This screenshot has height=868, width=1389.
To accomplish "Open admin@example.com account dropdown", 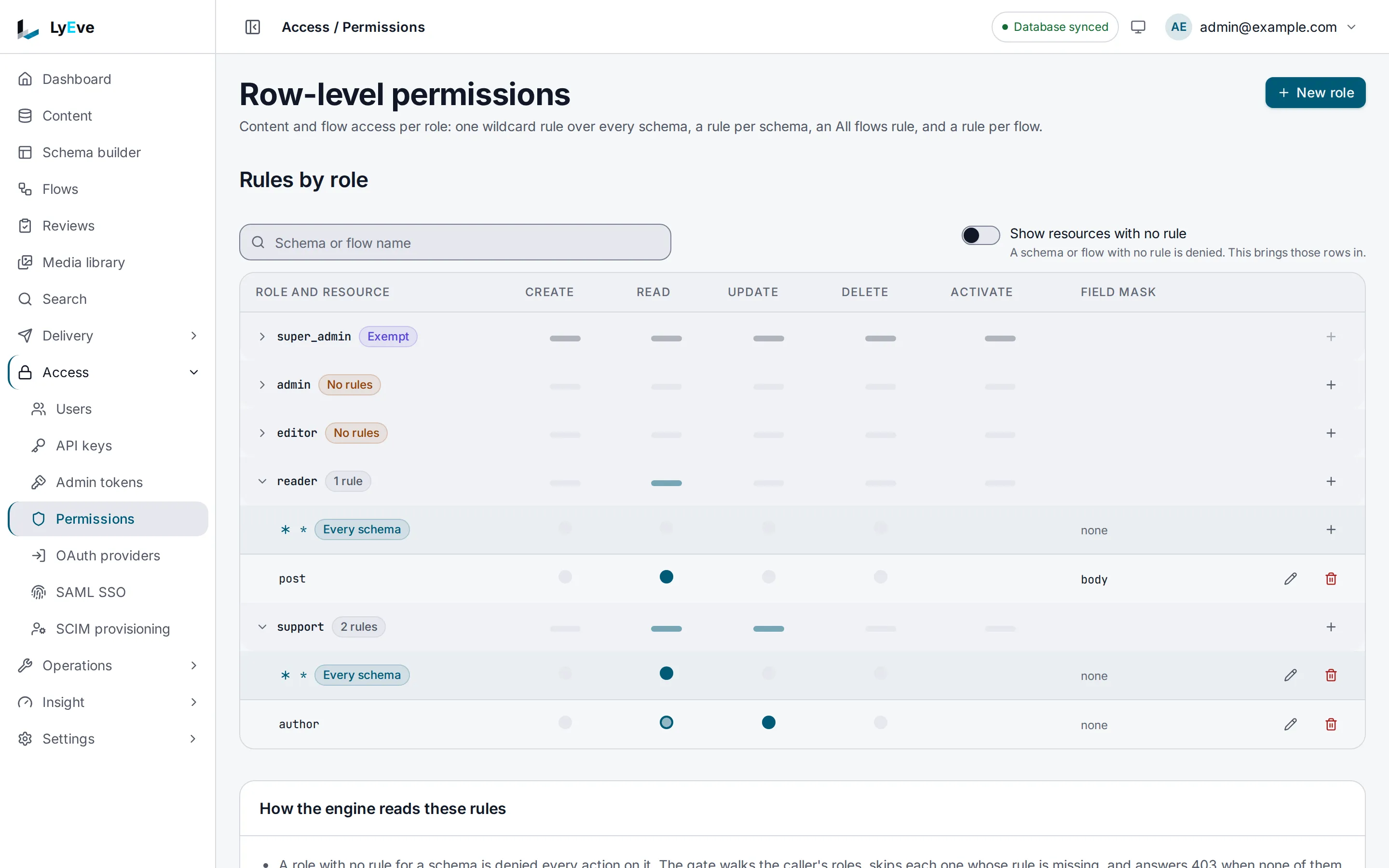I will (x=1262, y=27).
